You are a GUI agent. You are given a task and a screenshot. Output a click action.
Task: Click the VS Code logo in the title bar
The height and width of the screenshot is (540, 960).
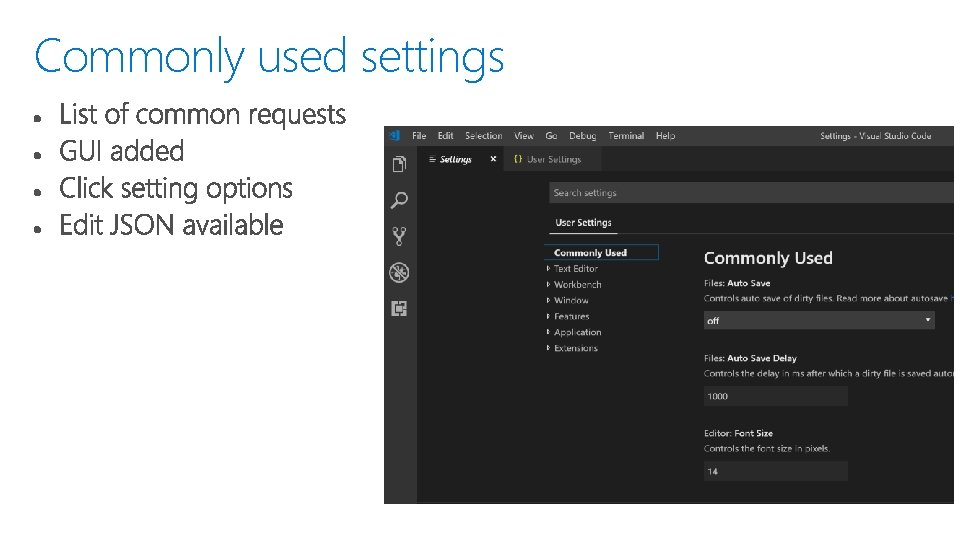click(x=395, y=135)
